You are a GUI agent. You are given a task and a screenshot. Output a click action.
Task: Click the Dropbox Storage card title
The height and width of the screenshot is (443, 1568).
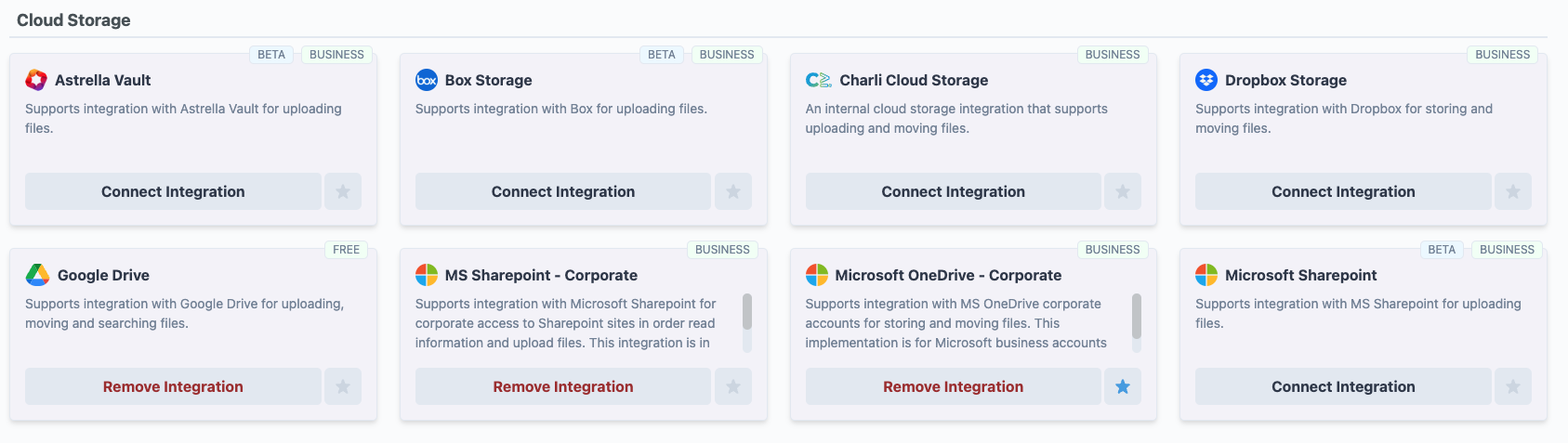click(x=1285, y=80)
